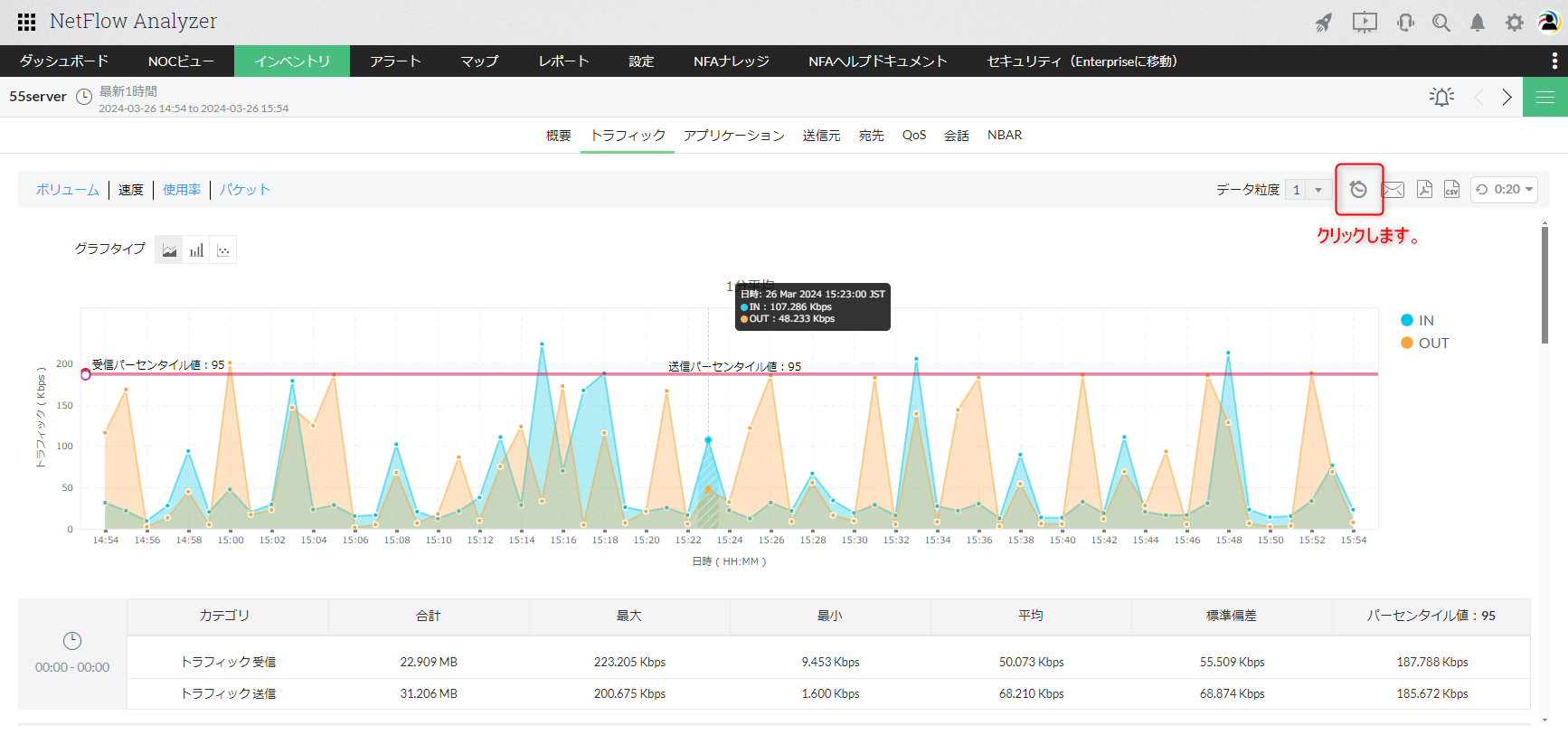1568x744 pixels.
Task: Select the area chart graph type
Action: pos(169,250)
